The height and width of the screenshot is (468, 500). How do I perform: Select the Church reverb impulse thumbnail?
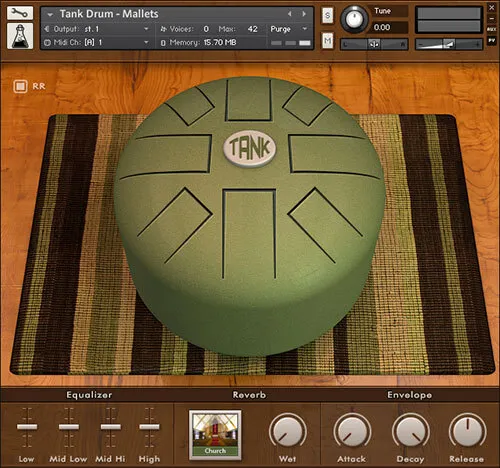[x=215, y=435]
